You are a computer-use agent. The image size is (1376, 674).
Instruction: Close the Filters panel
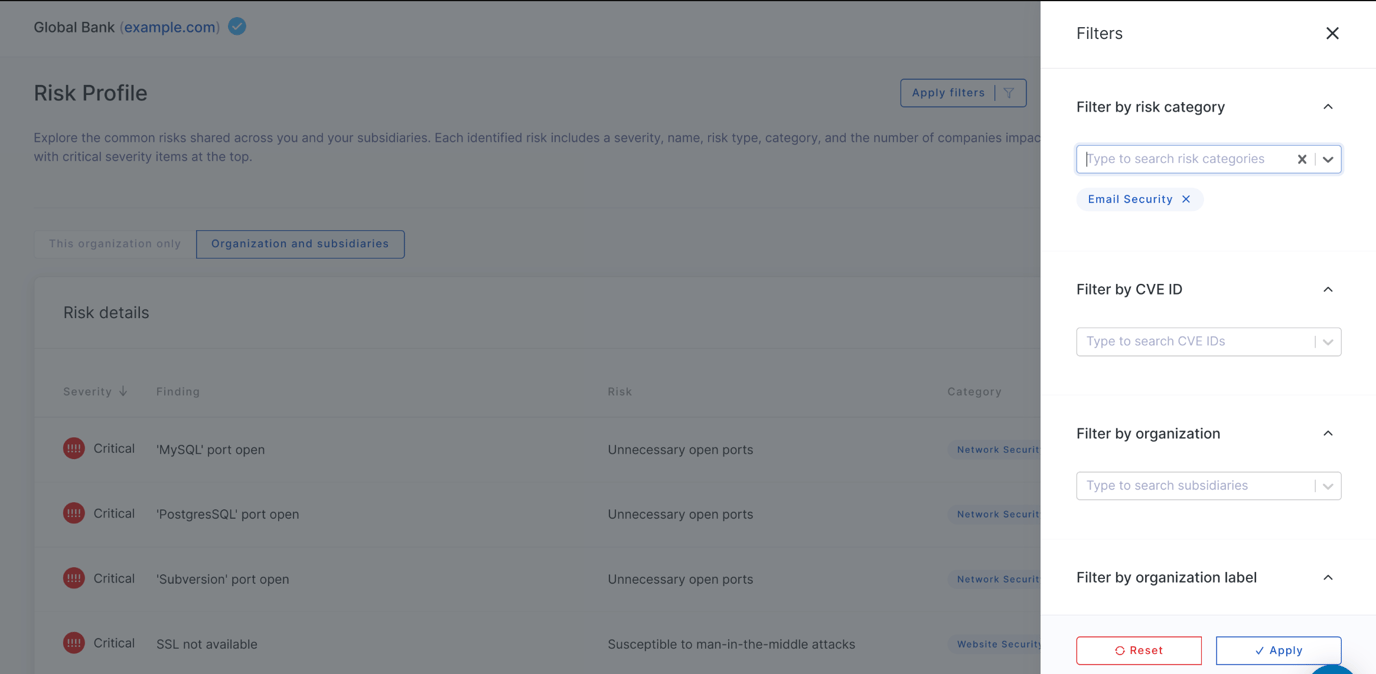1332,33
